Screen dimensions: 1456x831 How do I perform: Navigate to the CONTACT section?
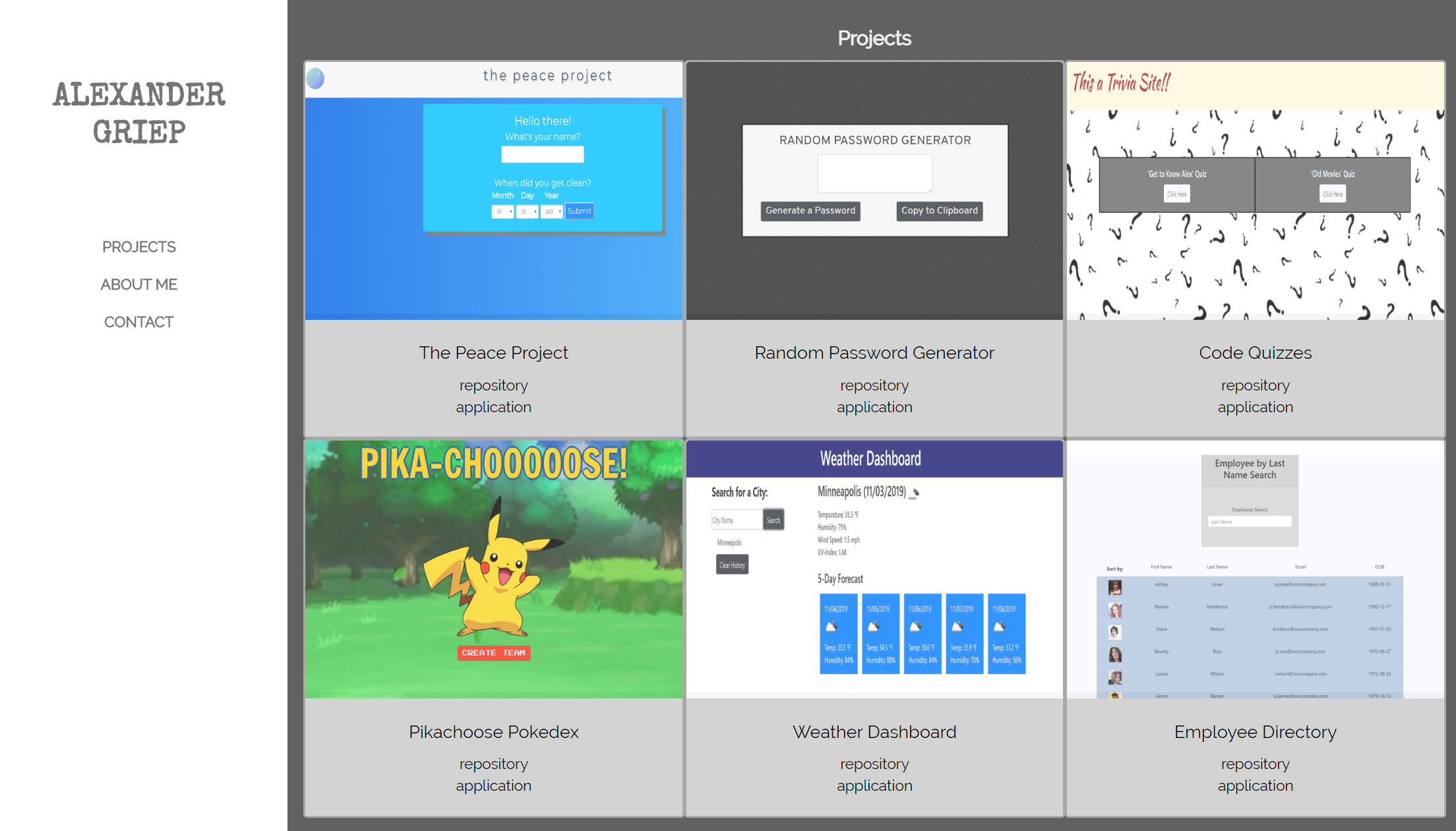[x=138, y=321]
